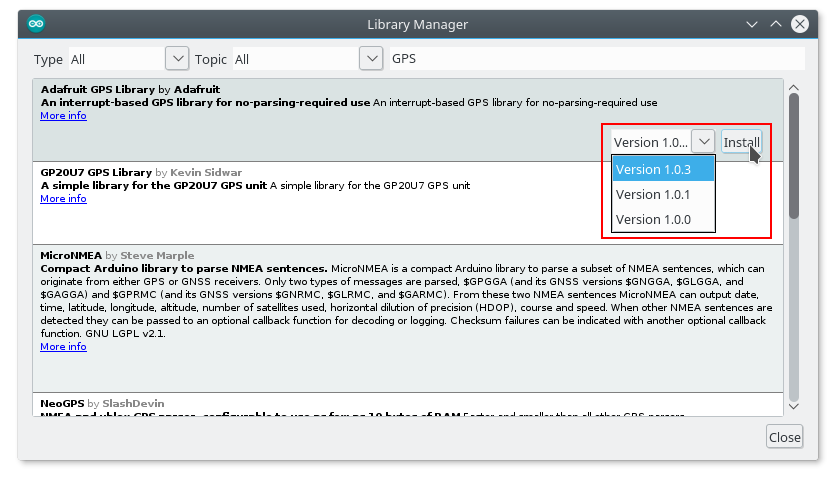
Task: Collapse the version selector dropdown arrow
Action: (x=703, y=142)
